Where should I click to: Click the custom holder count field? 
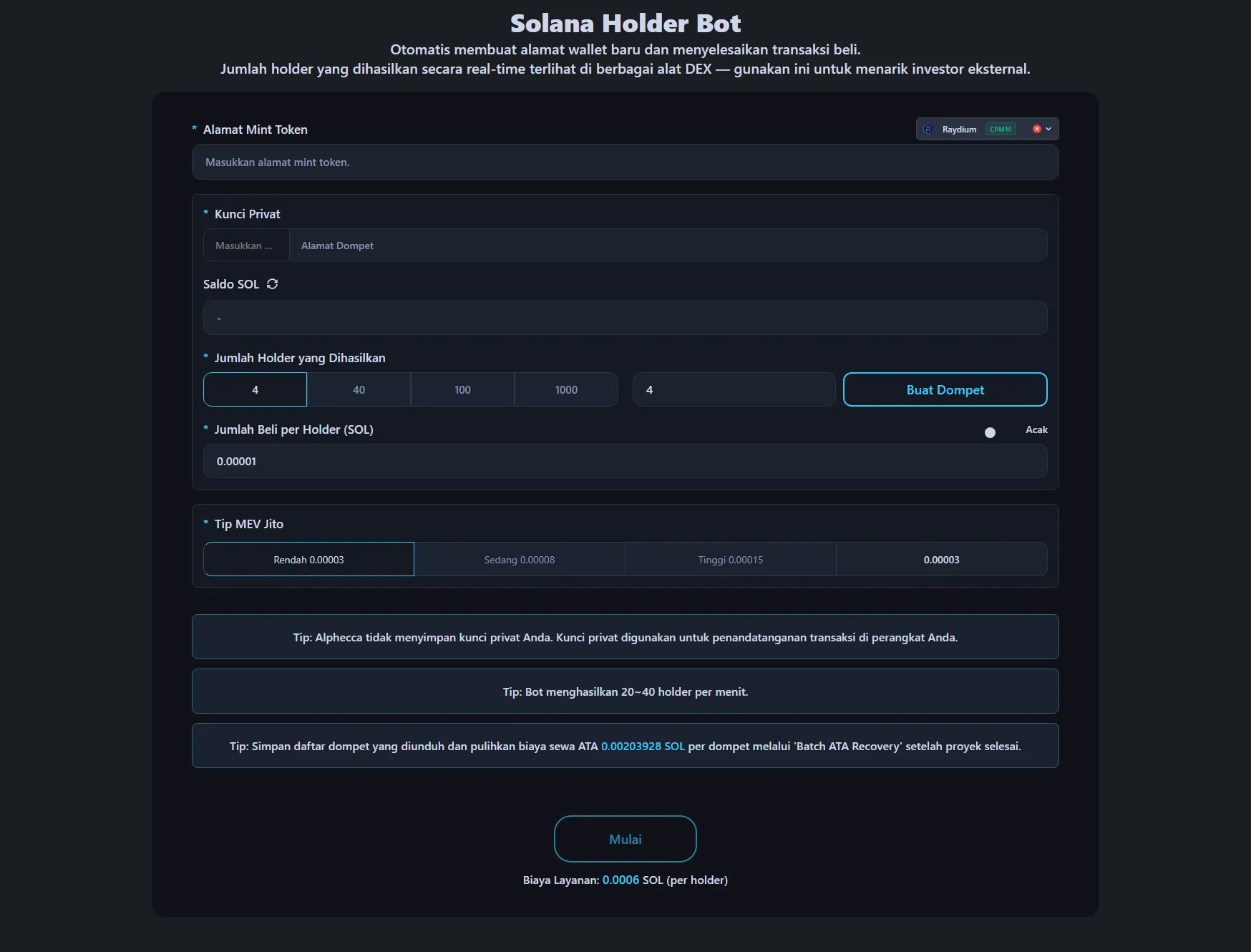(x=734, y=390)
